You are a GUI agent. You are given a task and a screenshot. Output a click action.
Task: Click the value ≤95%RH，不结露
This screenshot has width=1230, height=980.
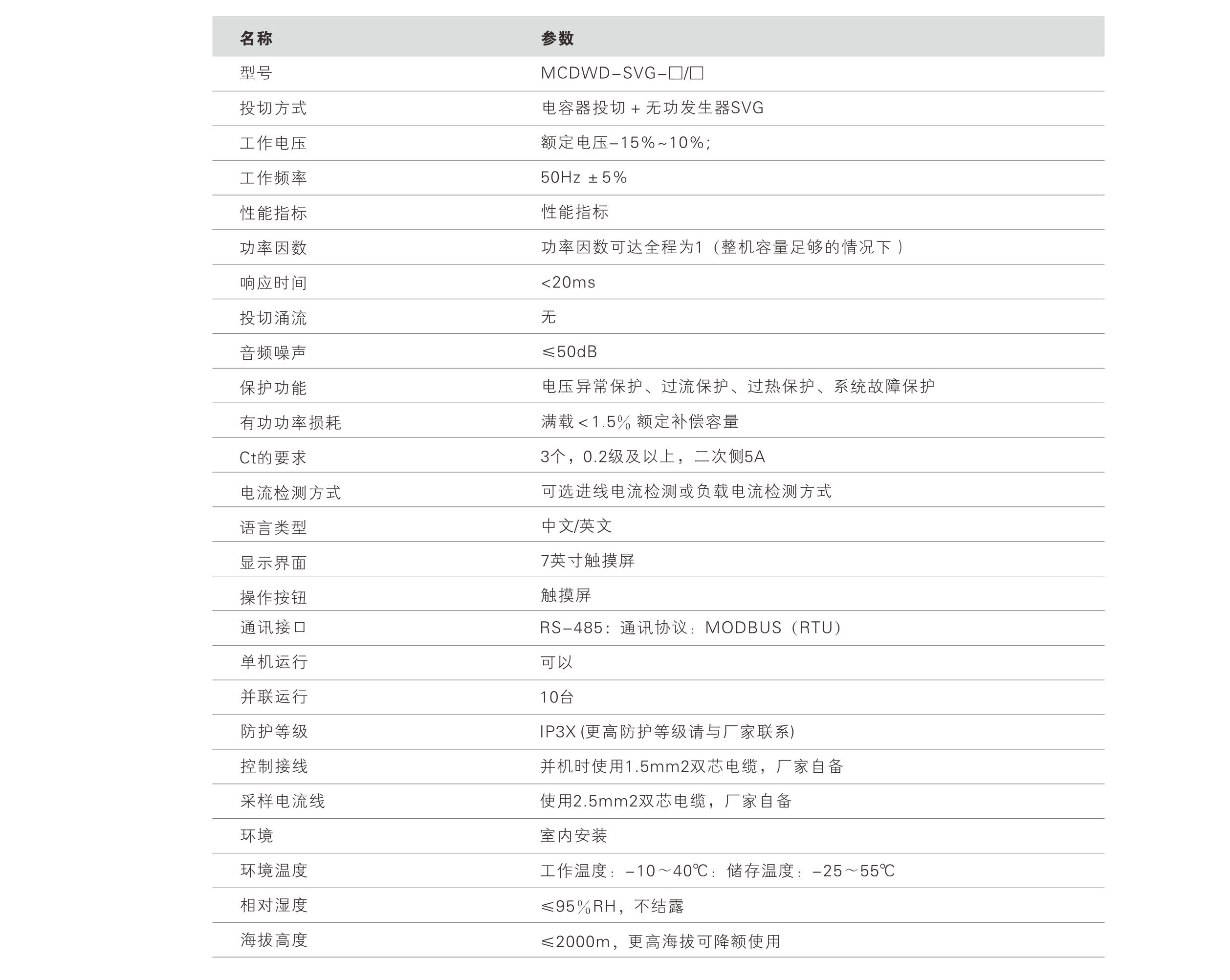[612, 906]
